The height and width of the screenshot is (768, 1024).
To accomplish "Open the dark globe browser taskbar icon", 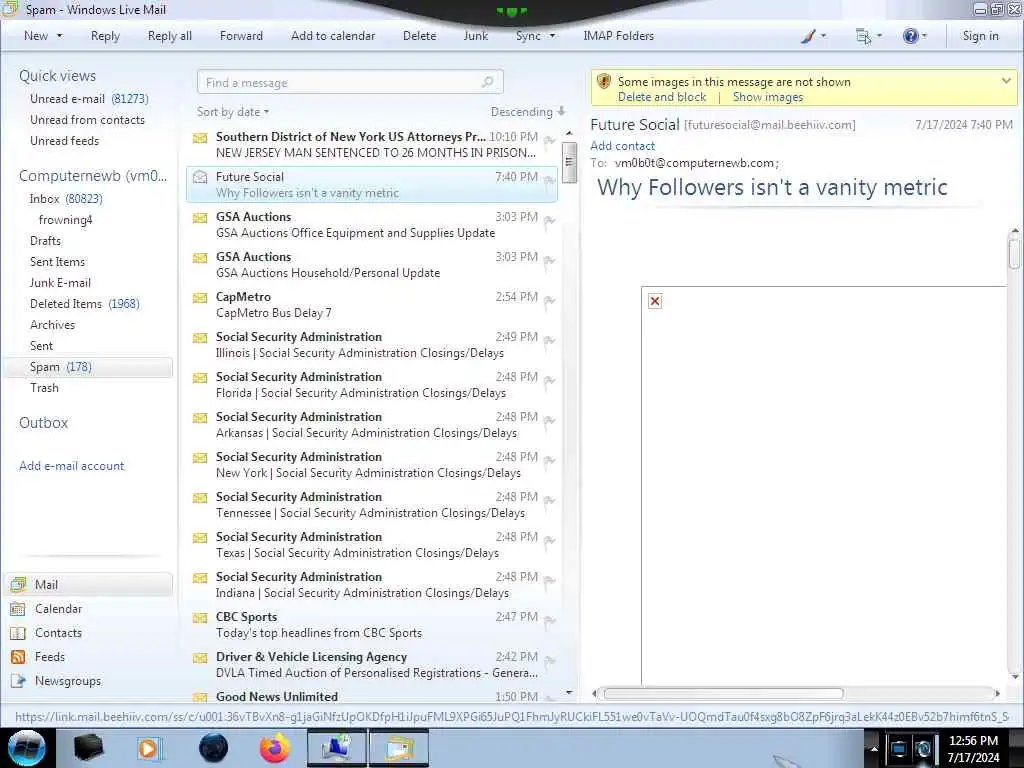I will pyautogui.click(x=214, y=748).
